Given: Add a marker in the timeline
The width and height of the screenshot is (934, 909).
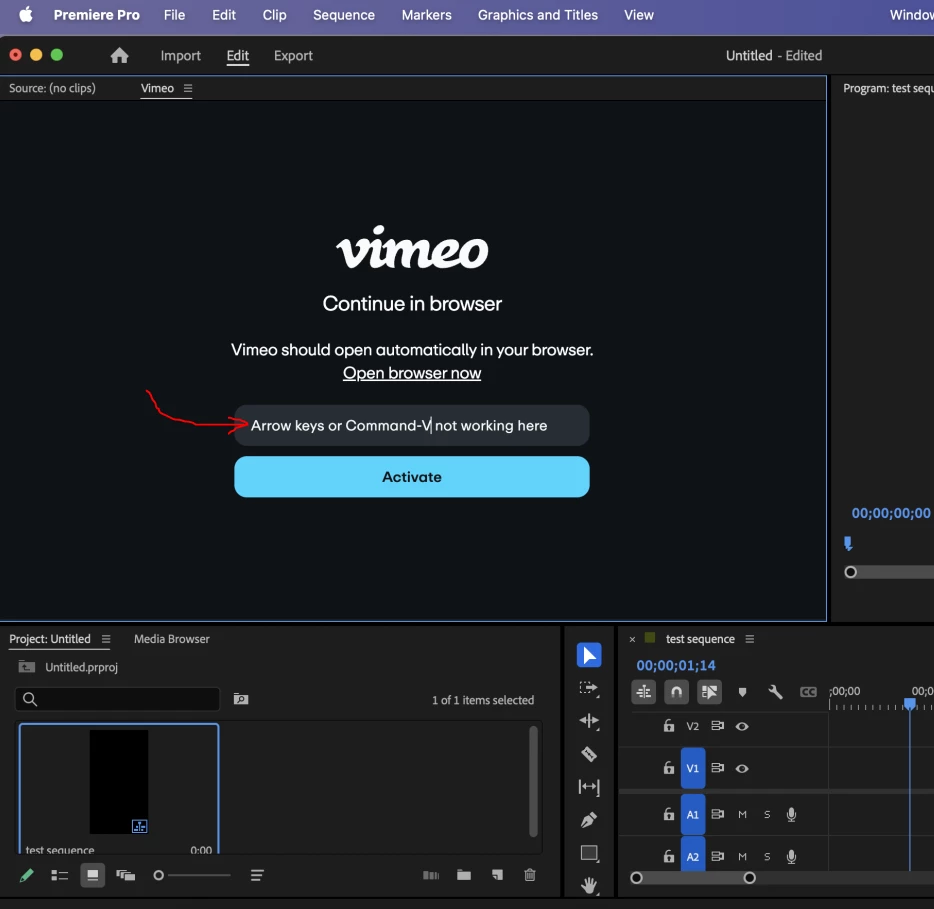Looking at the screenshot, I should click(x=742, y=692).
